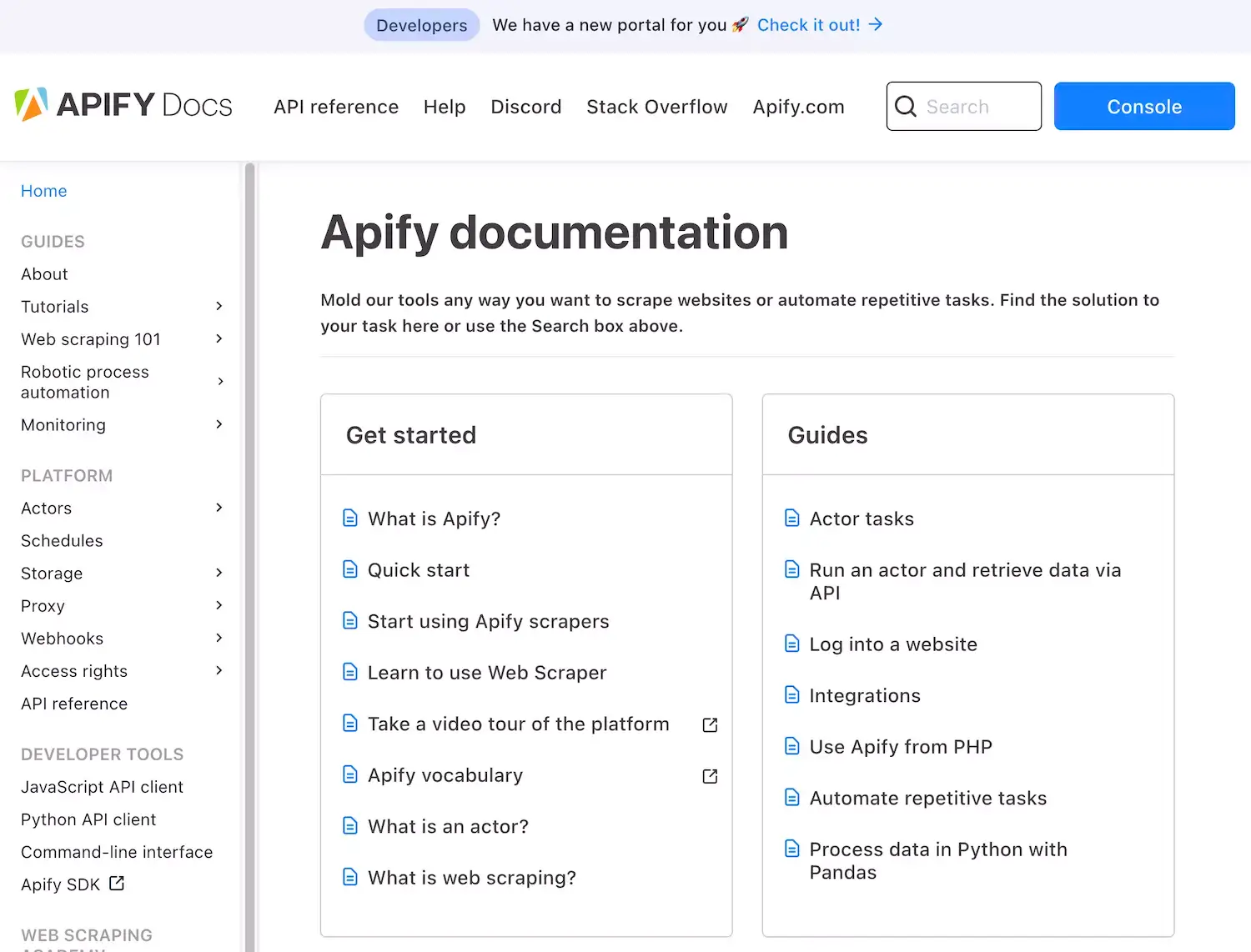This screenshot has width=1251, height=952.
Task: Expand the Robotic process automation entry
Action: coord(220,381)
